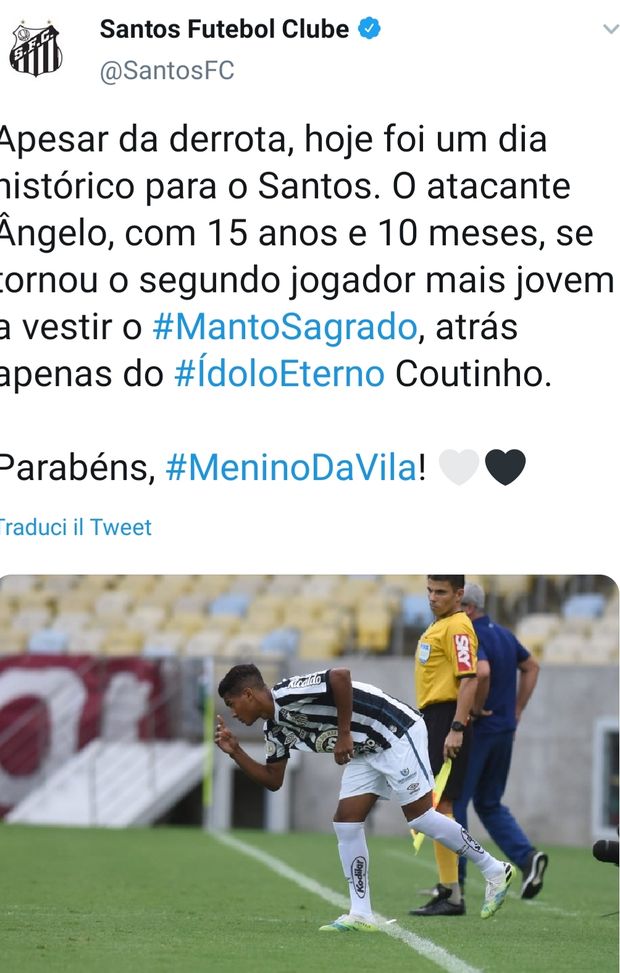Open Santos Futebol Clube profile name
This screenshot has height=973, width=620.
click(224, 29)
